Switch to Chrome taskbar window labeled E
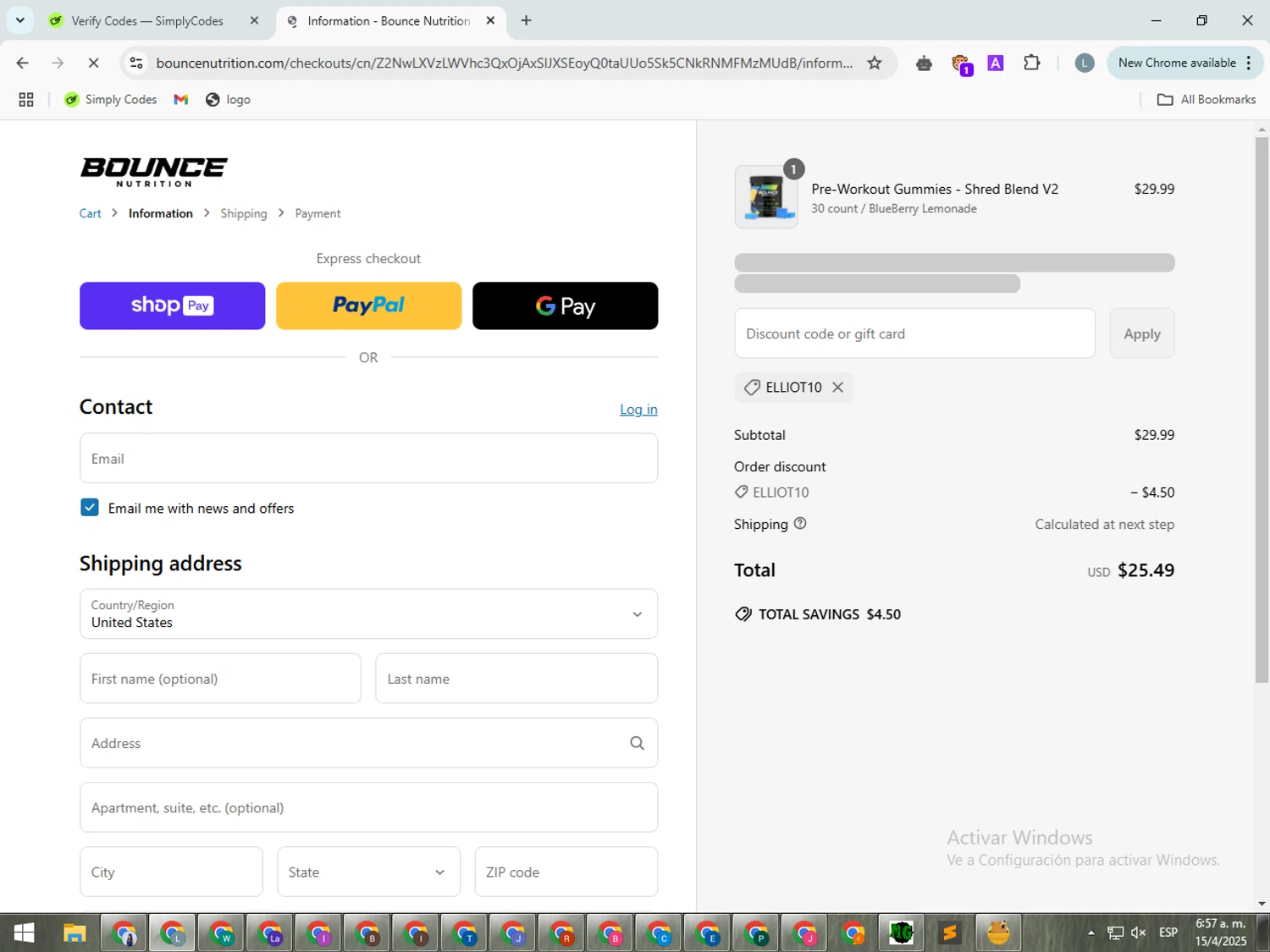Image resolution: width=1270 pixels, height=952 pixels. pos(708,933)
